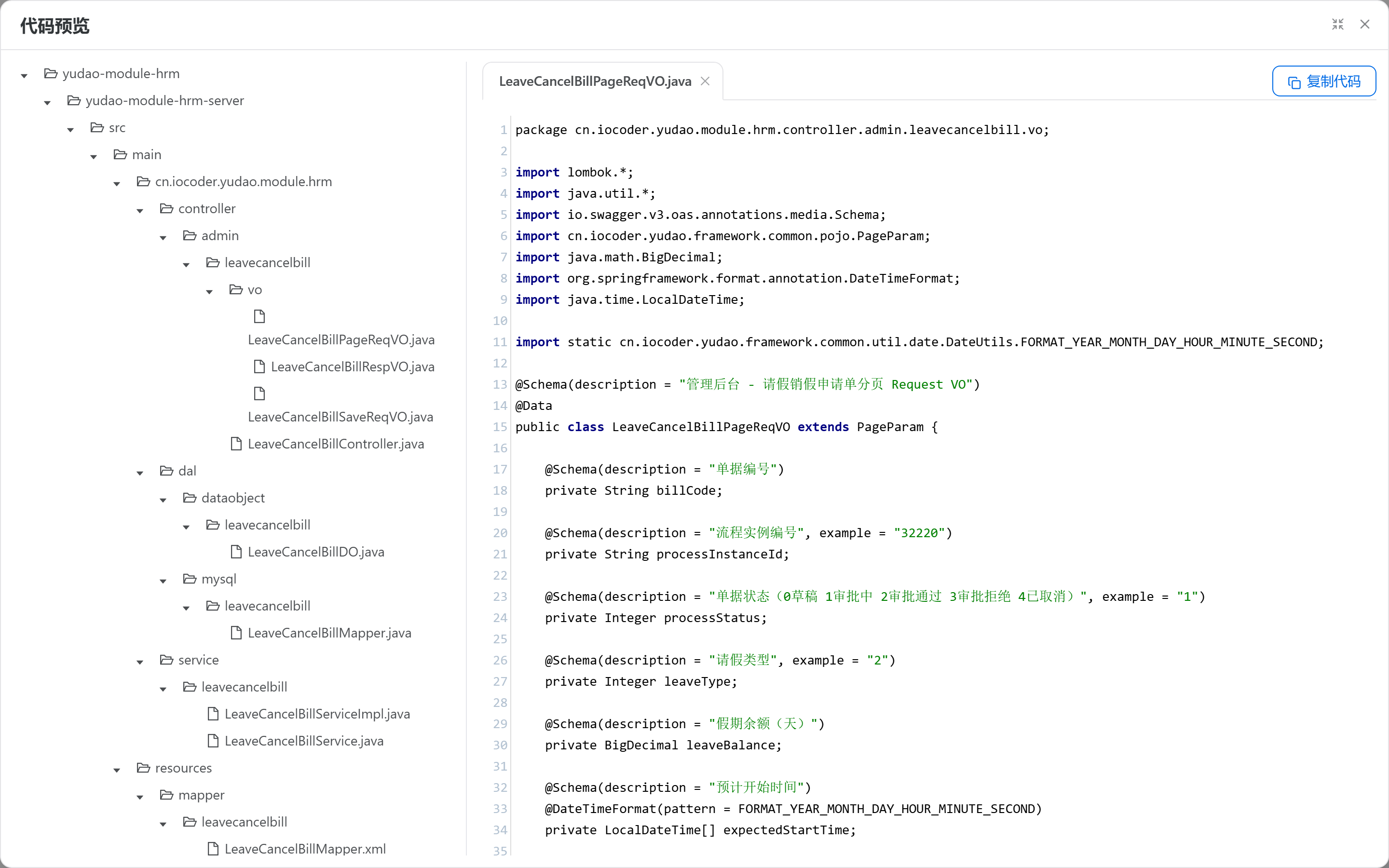1389x868 pixels.
Task: Collapse the service folder arrow
Action: pyautogui.click(x=140, y=662)
